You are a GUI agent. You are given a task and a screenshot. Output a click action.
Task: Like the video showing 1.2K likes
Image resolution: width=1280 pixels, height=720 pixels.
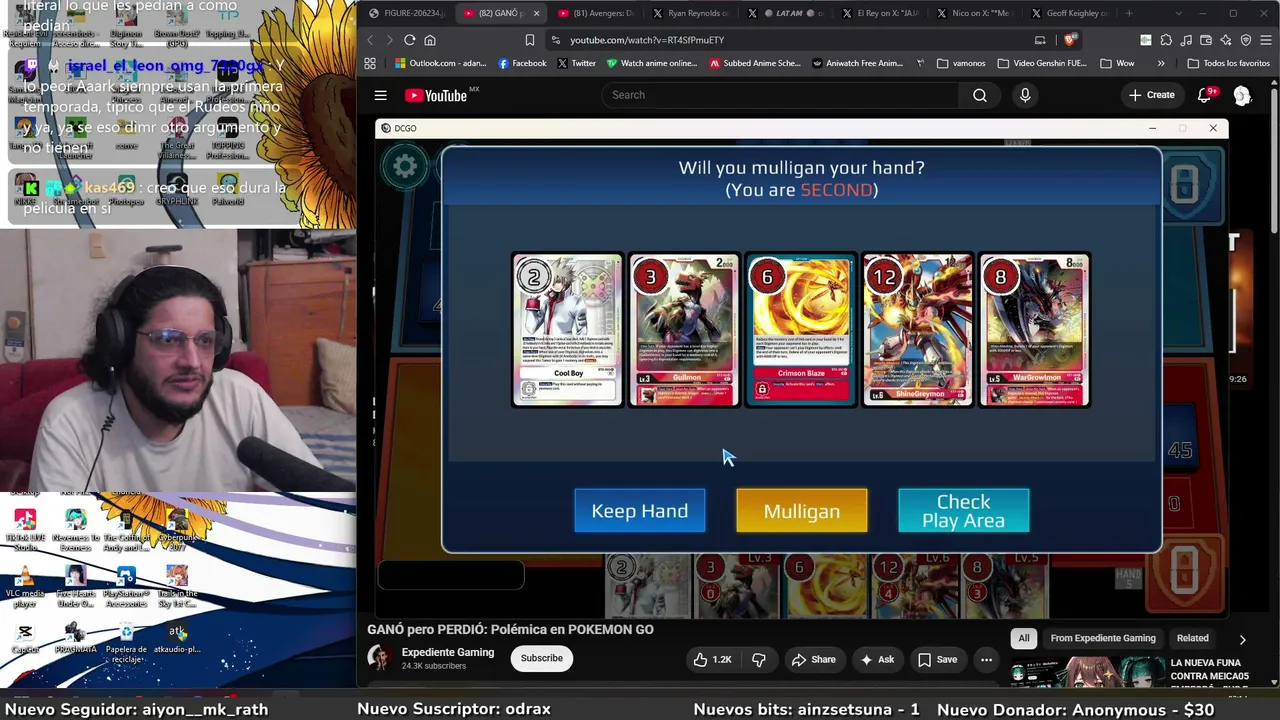tap(713, 659)
